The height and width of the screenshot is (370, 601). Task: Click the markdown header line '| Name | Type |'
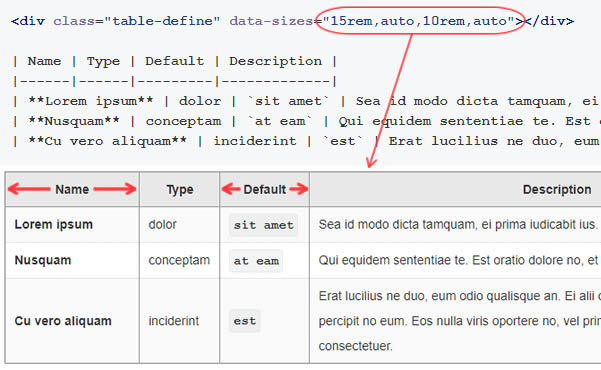pos(175,61)
